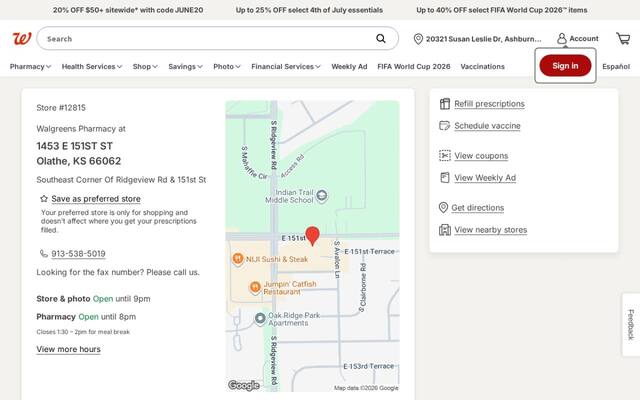Click the phone icon beside store number

tap(44, 253)
